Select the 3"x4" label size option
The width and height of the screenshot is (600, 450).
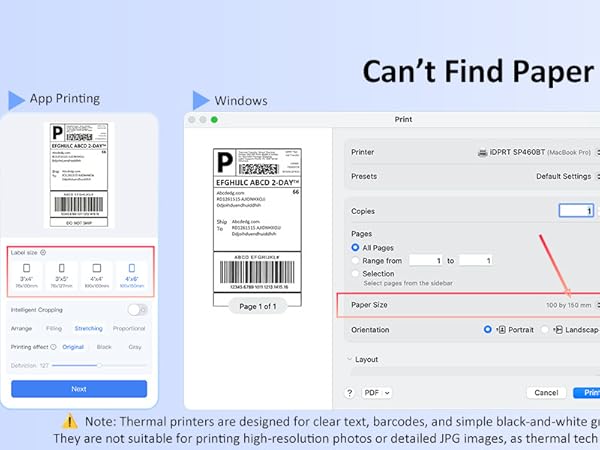[x=26, y=276]
